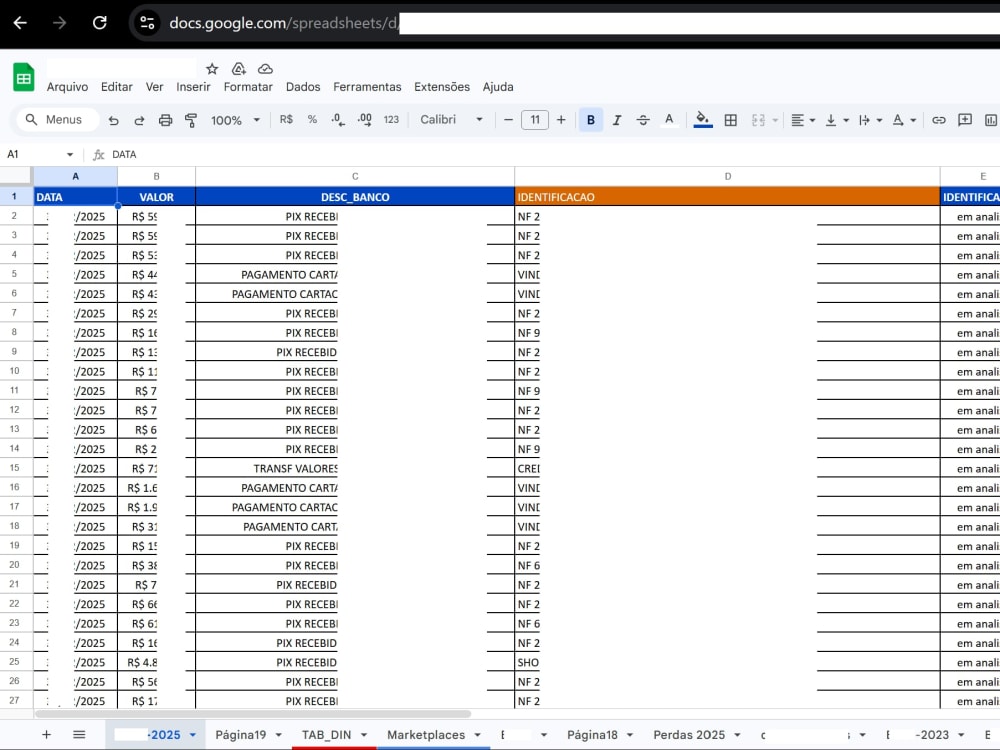Image resolution: width=1000 pixels, height=750 pixels.
Task: Star this spreadsheet
Action: click(212, 68)
